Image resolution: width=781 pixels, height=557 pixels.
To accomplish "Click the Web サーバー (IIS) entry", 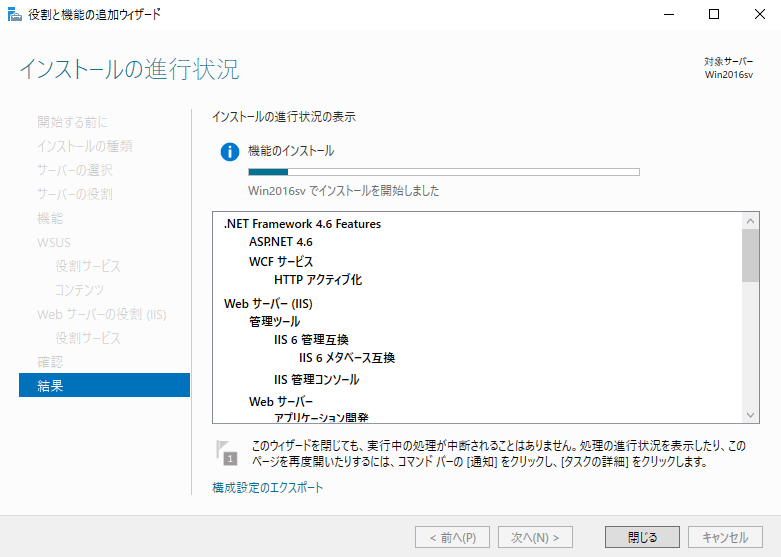I will [x=268, y=303].
